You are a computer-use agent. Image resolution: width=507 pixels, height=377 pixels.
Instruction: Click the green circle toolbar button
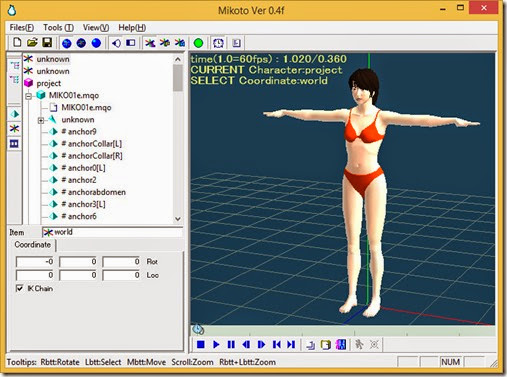(x=198, y=43)
